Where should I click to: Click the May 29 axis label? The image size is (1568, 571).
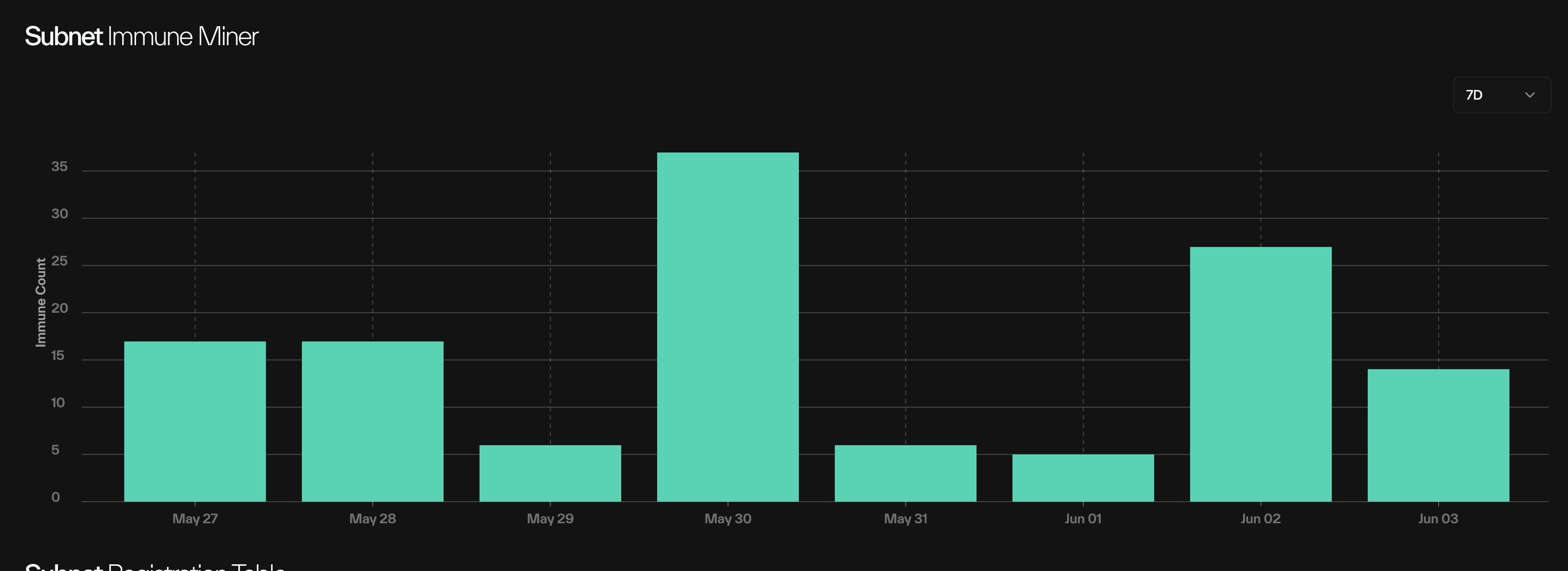click(550, 519)
